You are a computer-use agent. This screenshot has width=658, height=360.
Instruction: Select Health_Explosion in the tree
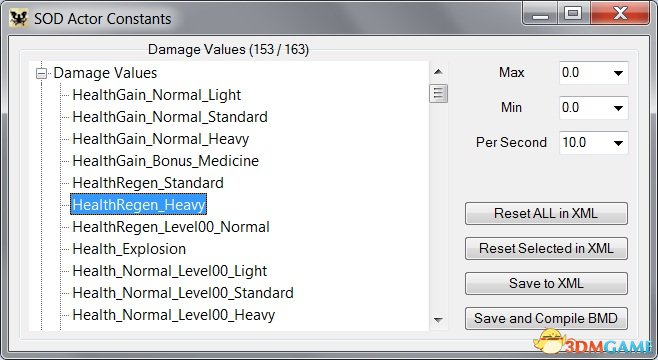(x=129, y=249)
